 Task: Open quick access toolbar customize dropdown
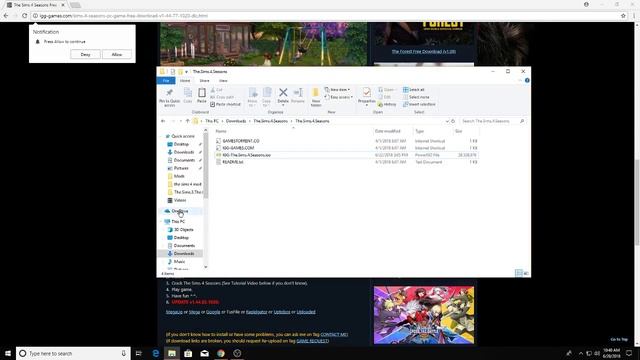pos(187,72)
